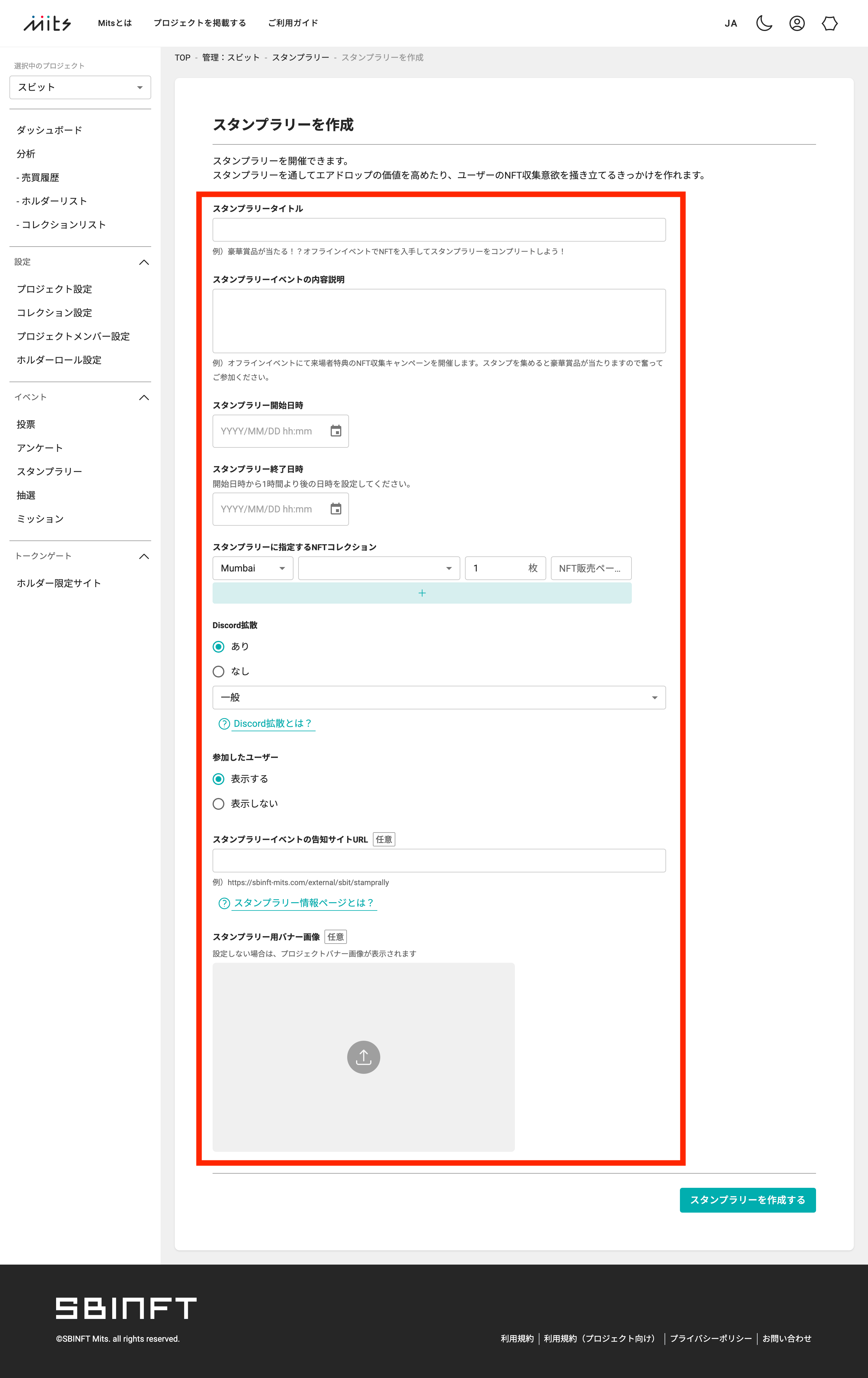Open アンケート in the sidebar
Image resolution: width=868 pixels, height=1378 pixels.
[40, 447]
